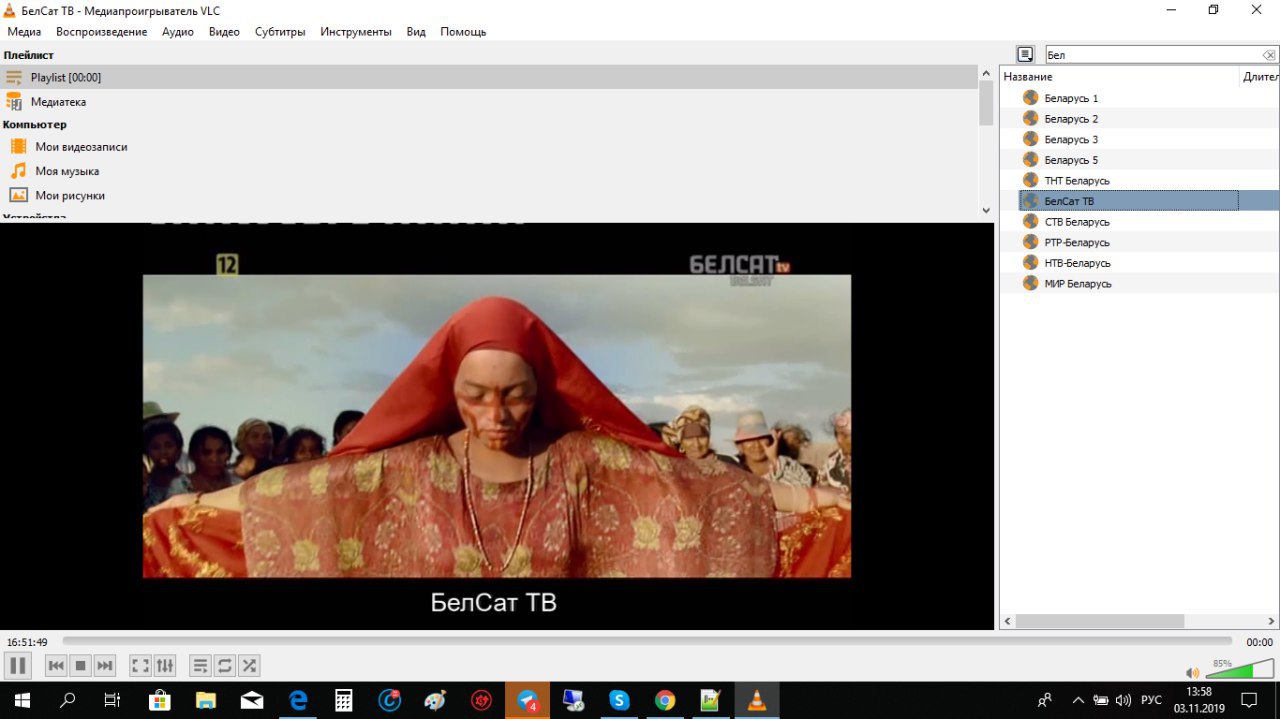Clear the playlist search text
1280x719 pixels.
click(x=1269, y=55)
